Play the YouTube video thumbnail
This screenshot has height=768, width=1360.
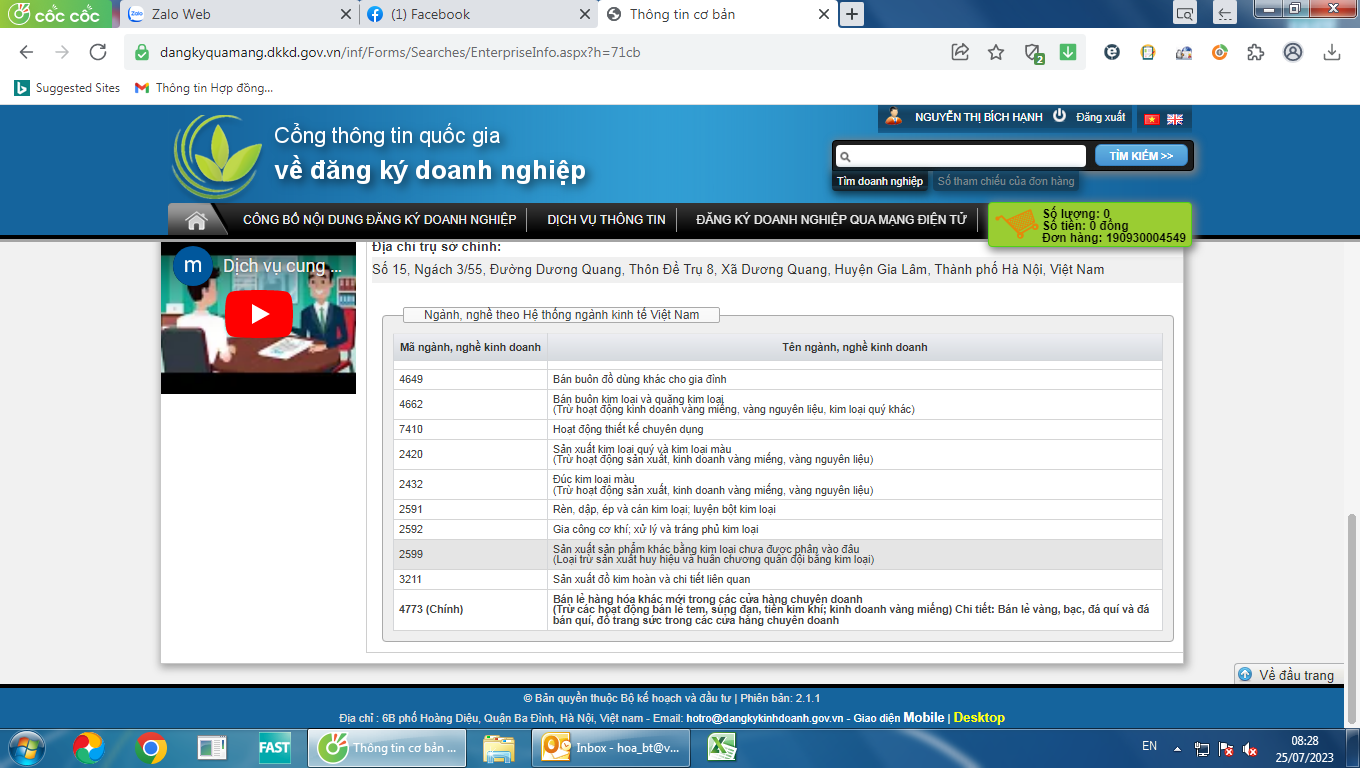pos(258,314)
